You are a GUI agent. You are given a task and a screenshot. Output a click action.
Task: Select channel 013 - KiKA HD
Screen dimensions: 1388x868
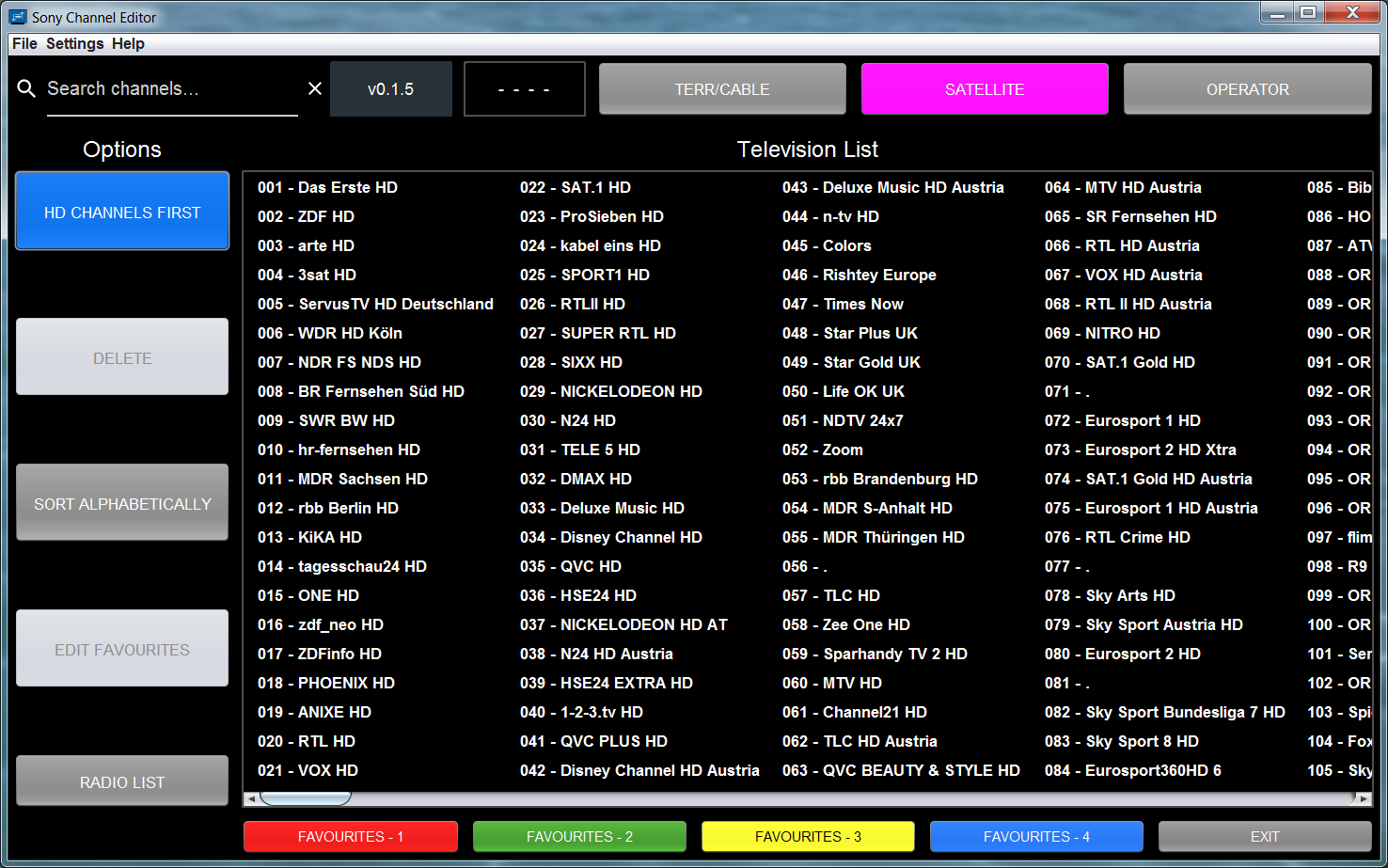(309, 537)
